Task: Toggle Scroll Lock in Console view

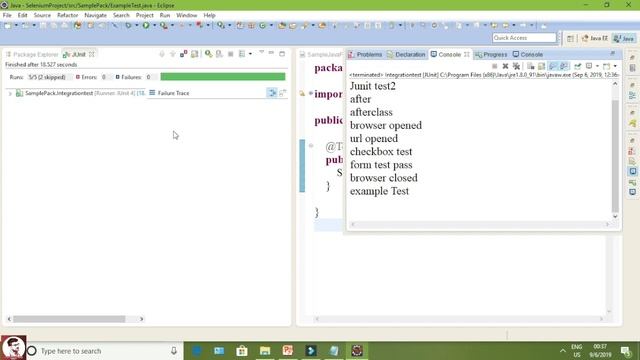Action: click(x=542, y=66)
